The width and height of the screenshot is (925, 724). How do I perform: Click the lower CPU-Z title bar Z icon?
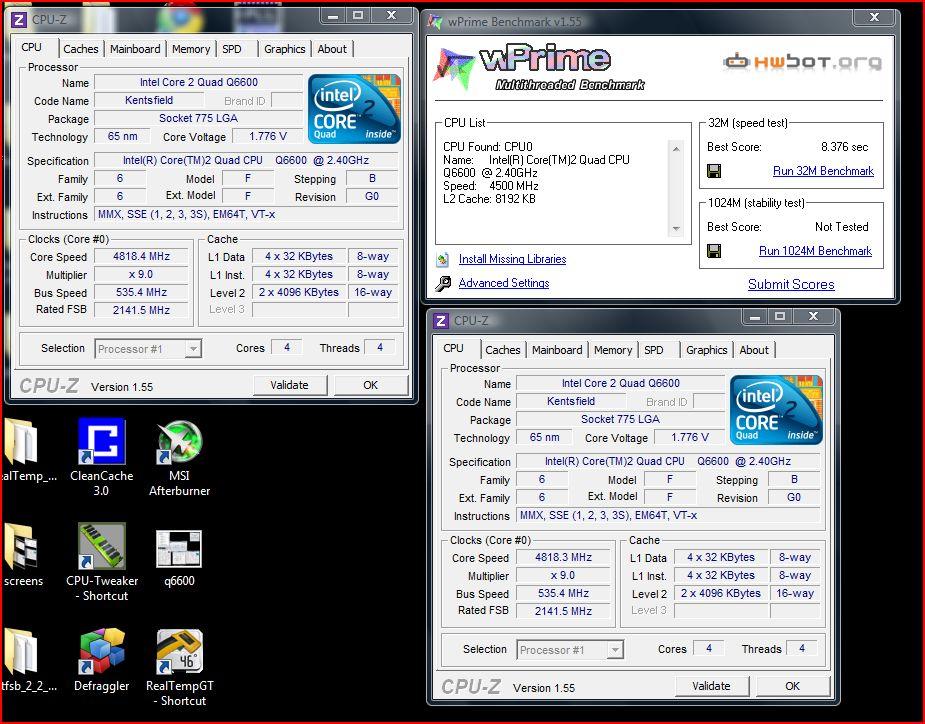441,320
